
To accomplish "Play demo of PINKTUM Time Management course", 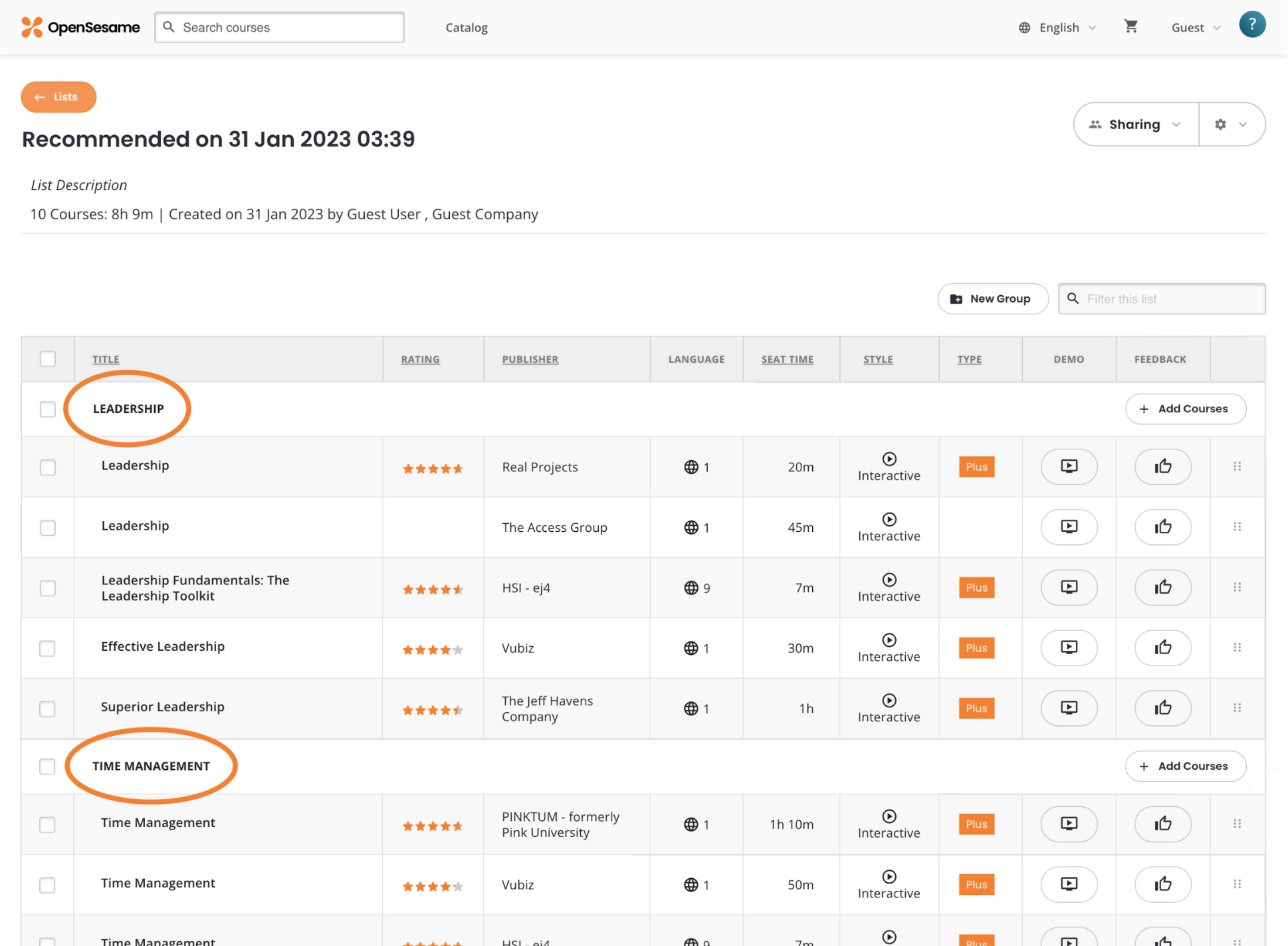I will click(1069, 824).
